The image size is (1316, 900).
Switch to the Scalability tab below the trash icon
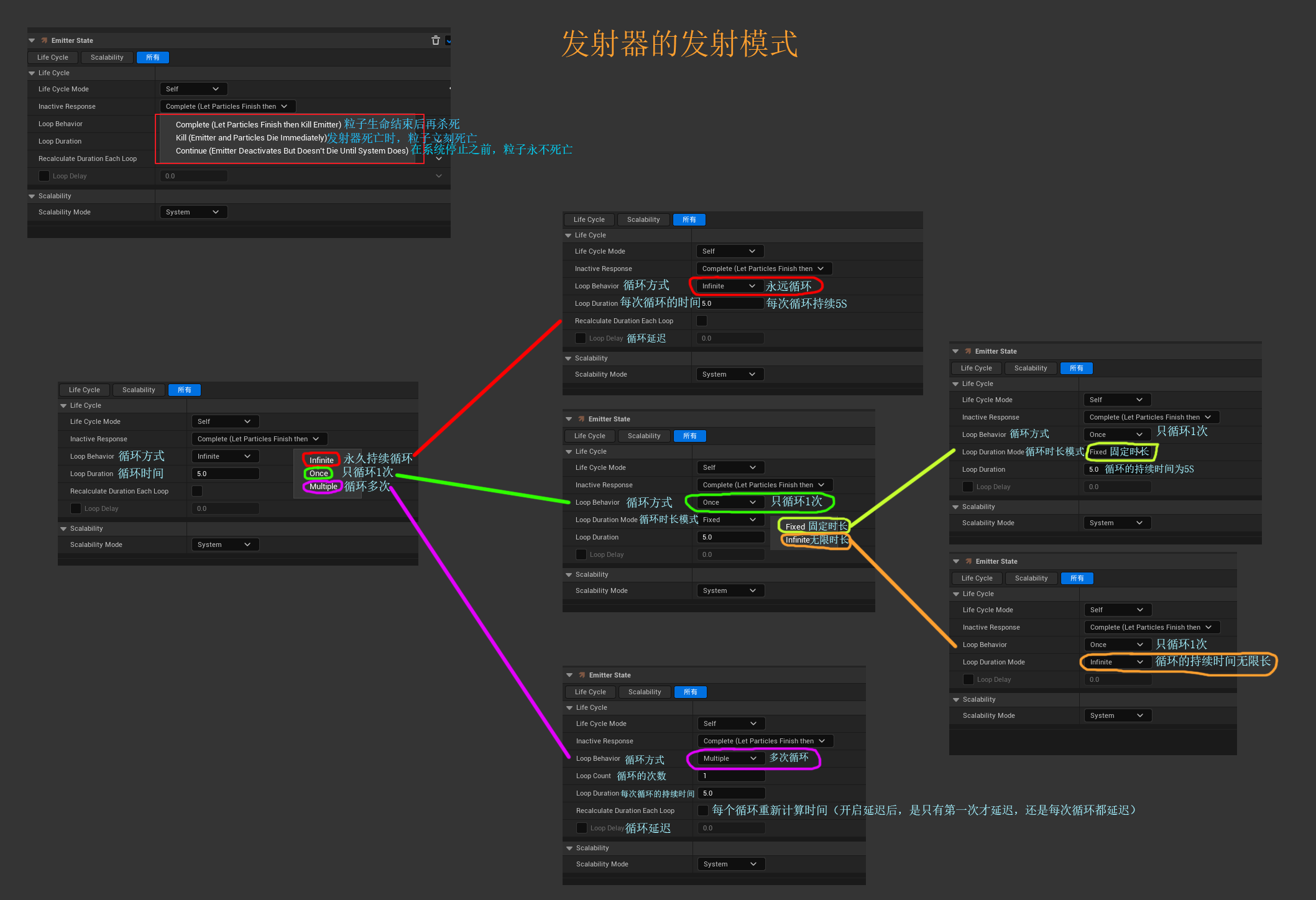pyautogui.click(x=107, y=57)
